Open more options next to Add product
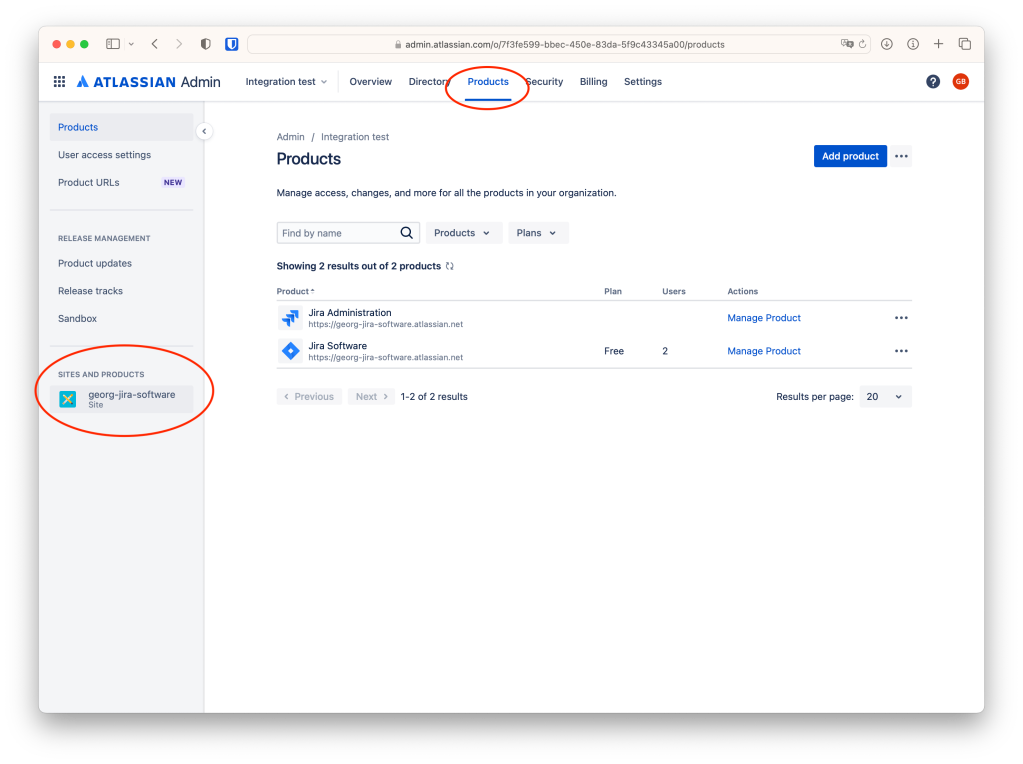The height and width of the screenshot is (764, 1023). [x=901, y=156]
